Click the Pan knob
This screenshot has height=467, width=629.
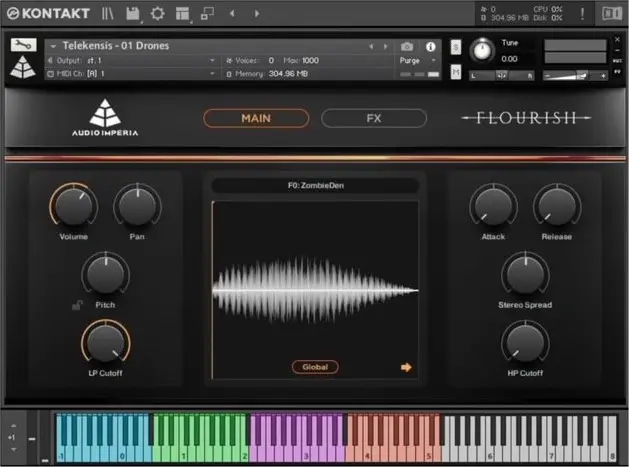[x=137, y=206]
